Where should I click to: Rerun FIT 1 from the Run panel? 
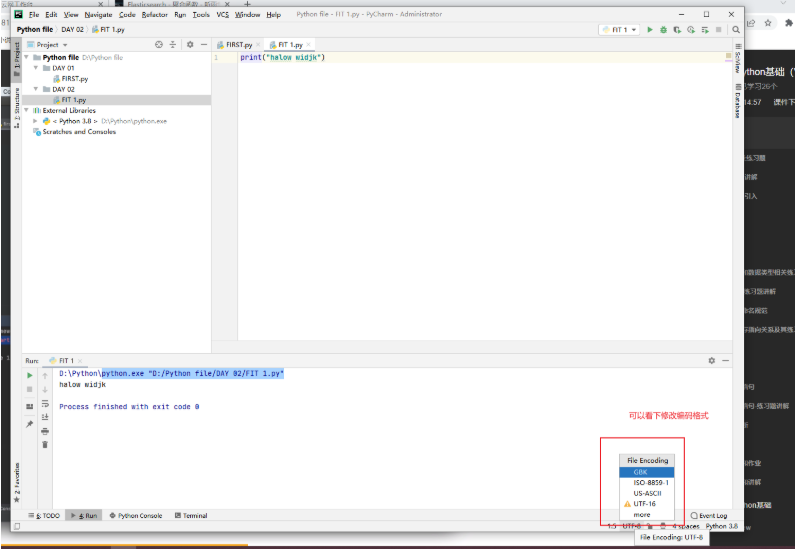pos(30,375)
